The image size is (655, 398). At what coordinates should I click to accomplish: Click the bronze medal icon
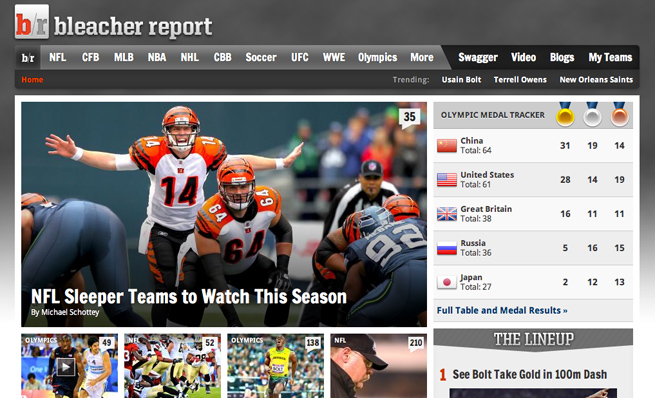pos(619,114)
